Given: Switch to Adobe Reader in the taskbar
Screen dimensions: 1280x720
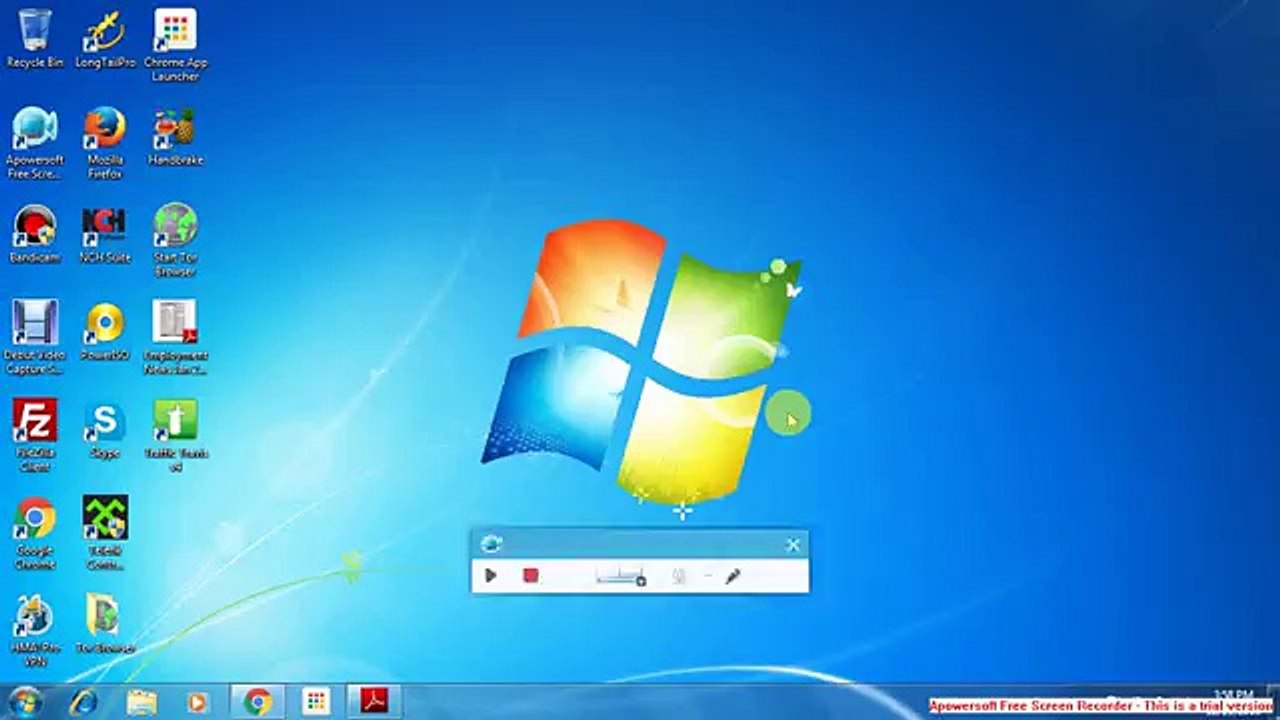Looking at the screenshot, I should tap(374, 702).
